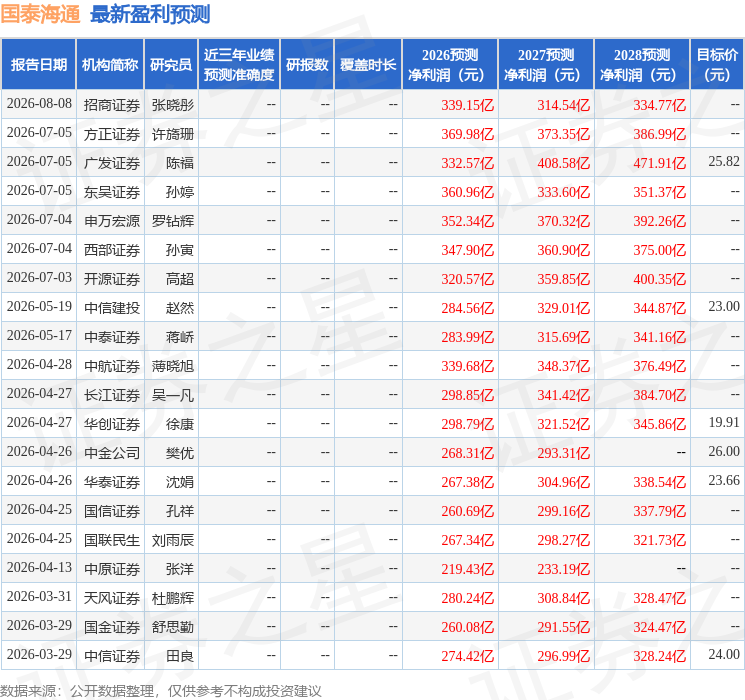
Task: Click the 2028预测净利润 column header
Action: pos(642,65)
